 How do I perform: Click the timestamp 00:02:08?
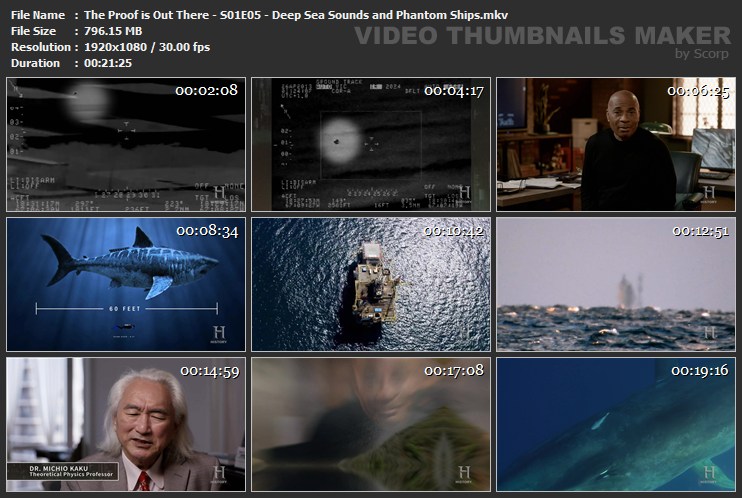206,90
